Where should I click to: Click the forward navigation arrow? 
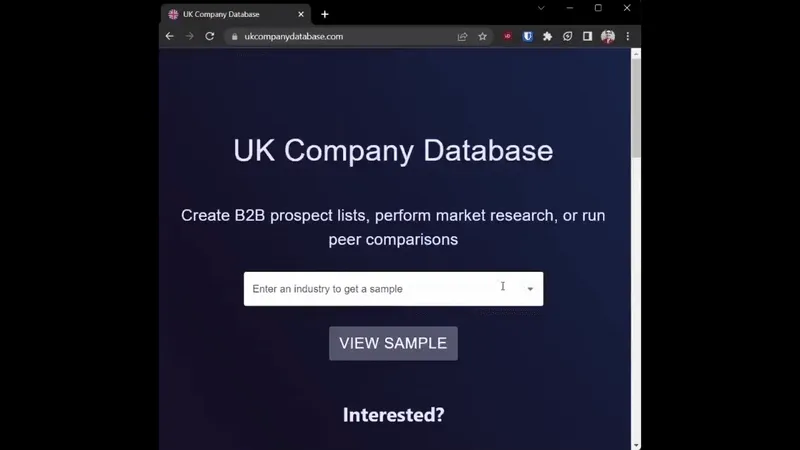point(190,36)
